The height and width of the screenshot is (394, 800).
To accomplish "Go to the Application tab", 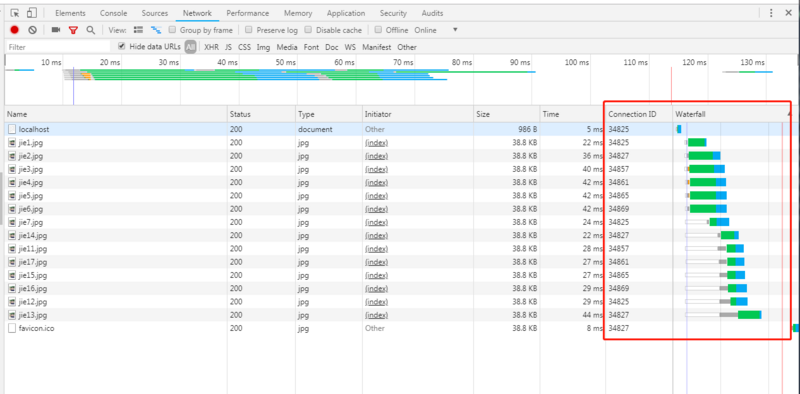I will 346,13.
